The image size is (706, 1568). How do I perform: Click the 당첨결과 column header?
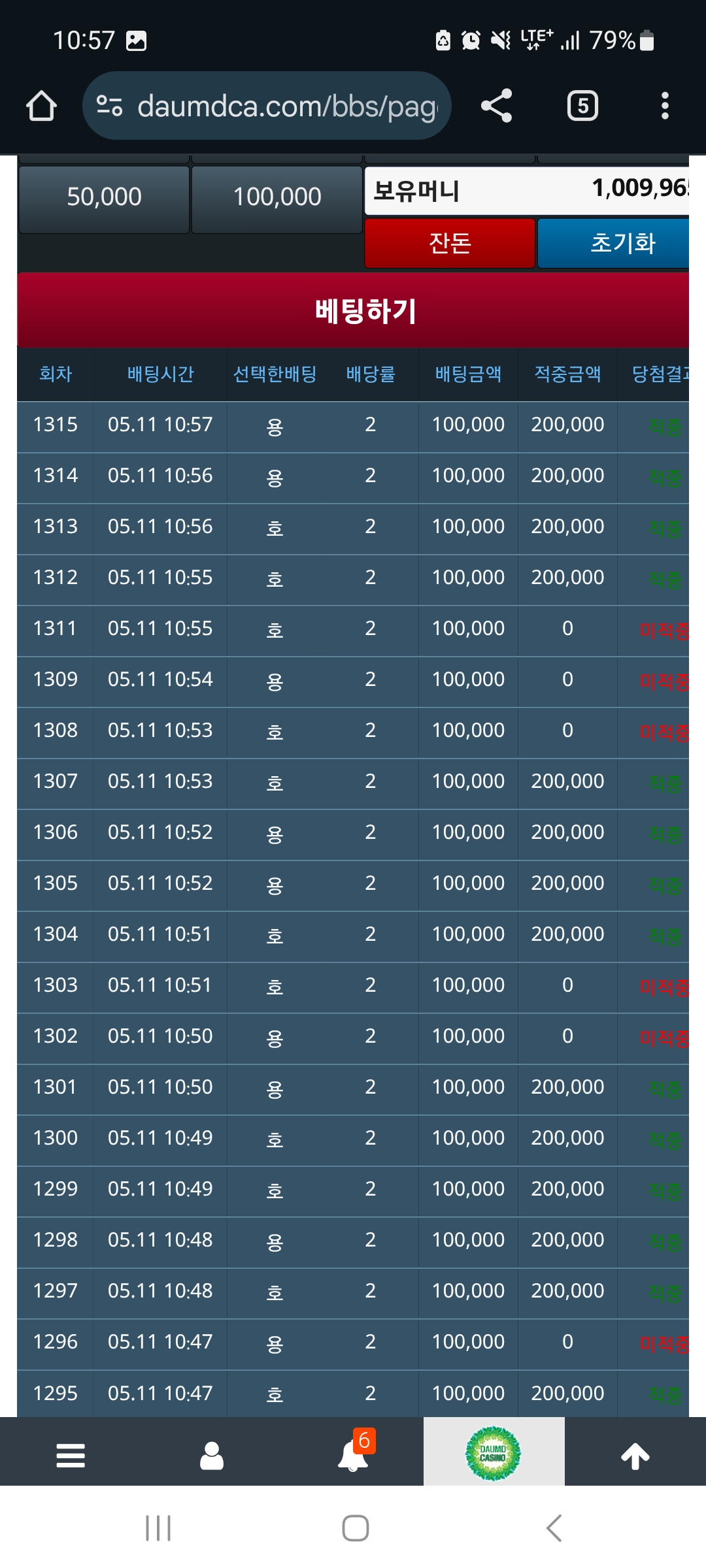pos(660,374)
